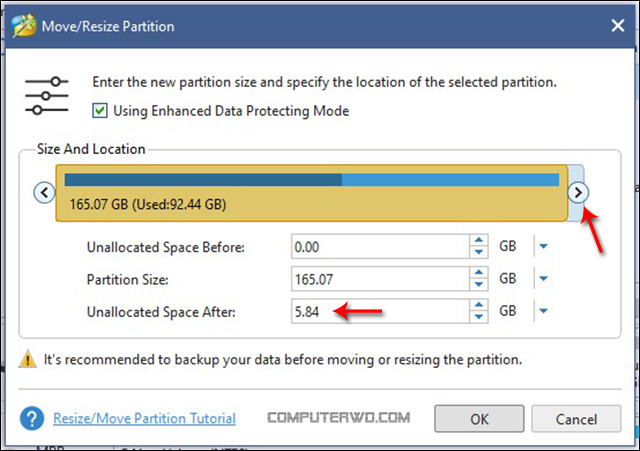Click the right arrow partition handle
Viewport: 640px width, 451px height.
coord(578,192)
